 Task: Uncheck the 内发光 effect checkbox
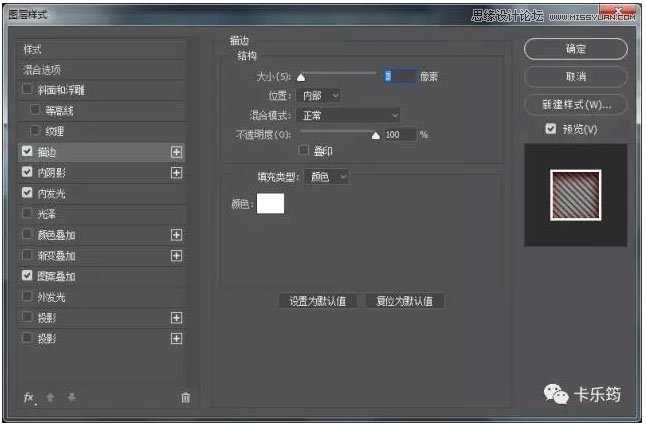pyautogui.click(x=26, y=193)
